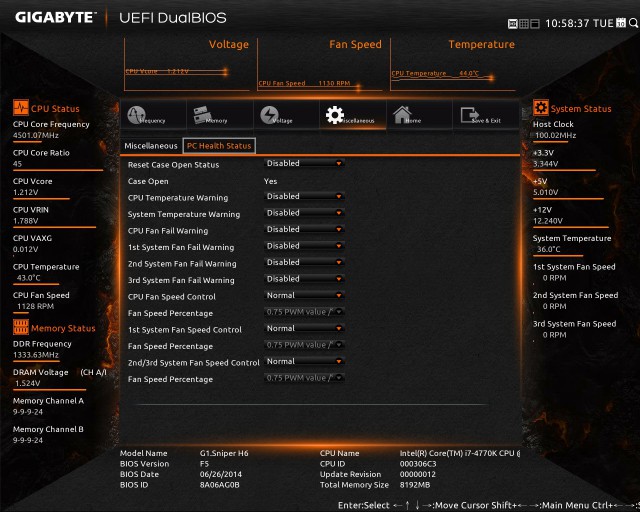Click the Voltage graph panel title
The width and height of the screenshot is (640, 512).
tap(229, 44)
